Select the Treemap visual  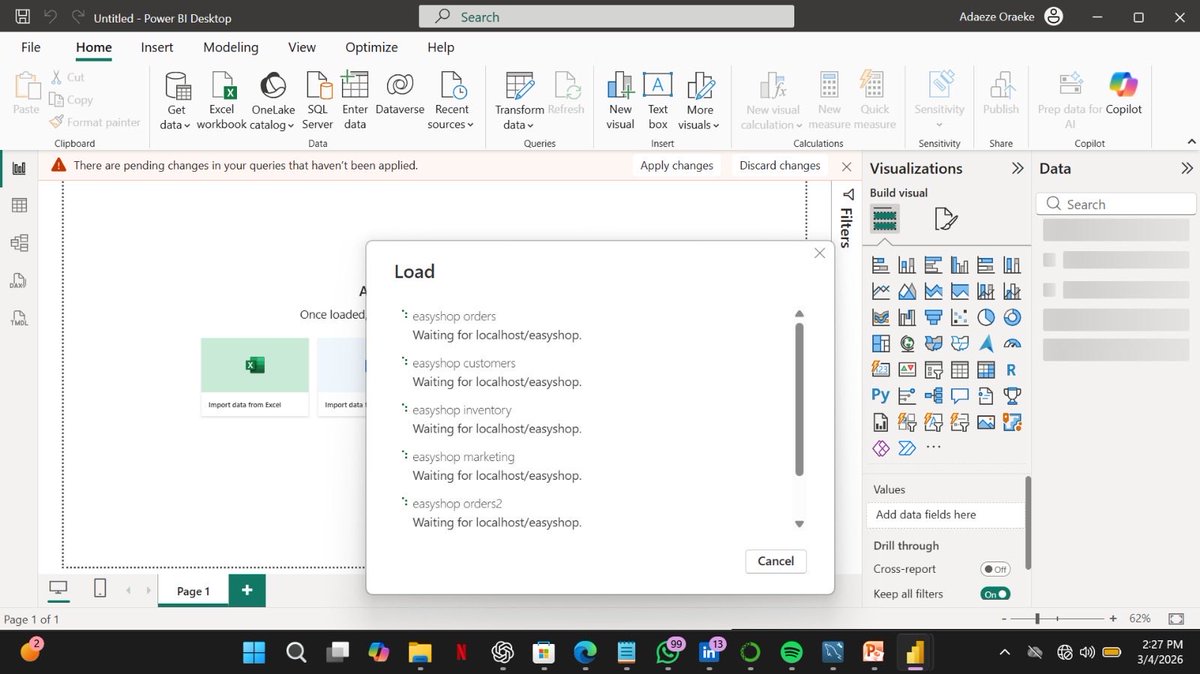point(881,343)
